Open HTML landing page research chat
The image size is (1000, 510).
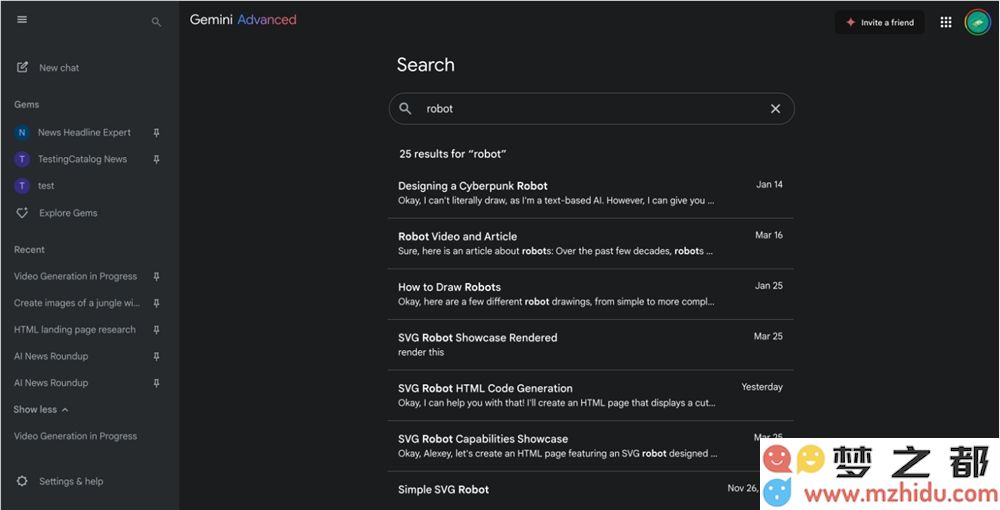(x=75, y=330)
